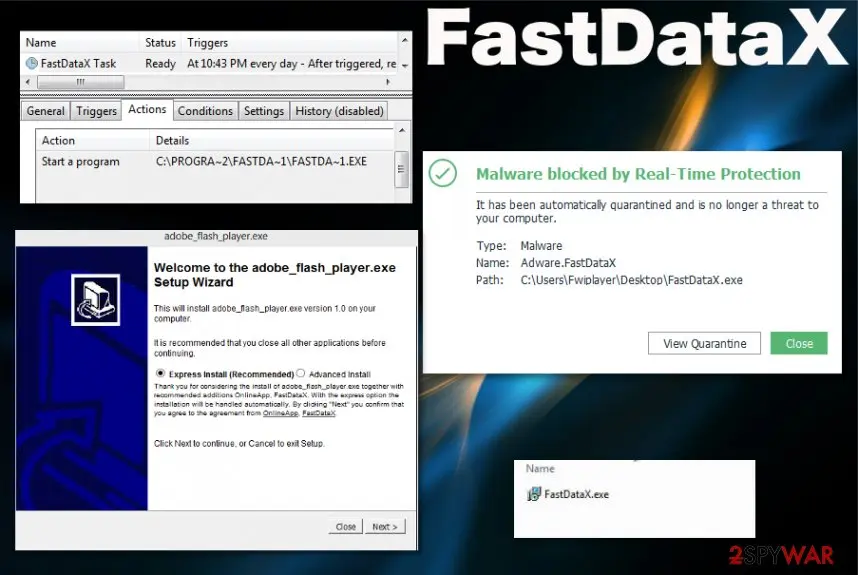Click the task list horizontal scrollbar thumb
Image resolution: width=858 pixels, height=575 pixels.
click(80, 82)
